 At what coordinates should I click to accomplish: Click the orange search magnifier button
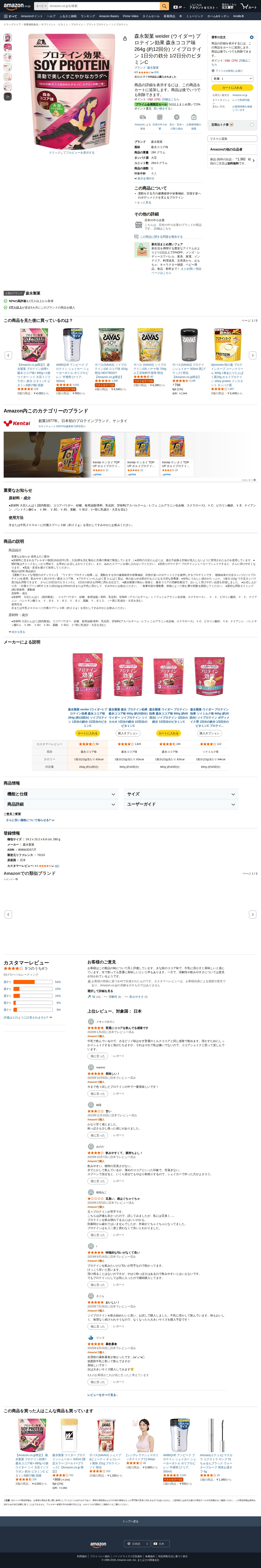coord(164,6)
